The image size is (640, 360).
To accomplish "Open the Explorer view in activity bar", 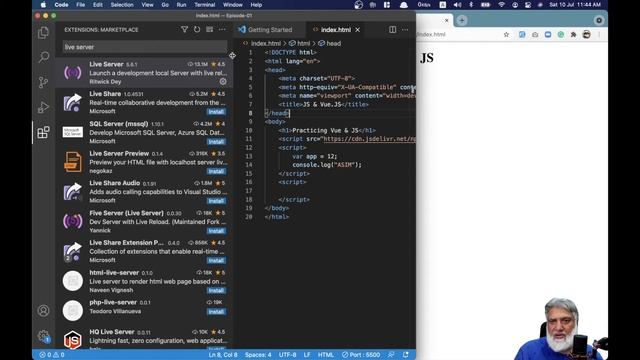I will coord(43,33).
